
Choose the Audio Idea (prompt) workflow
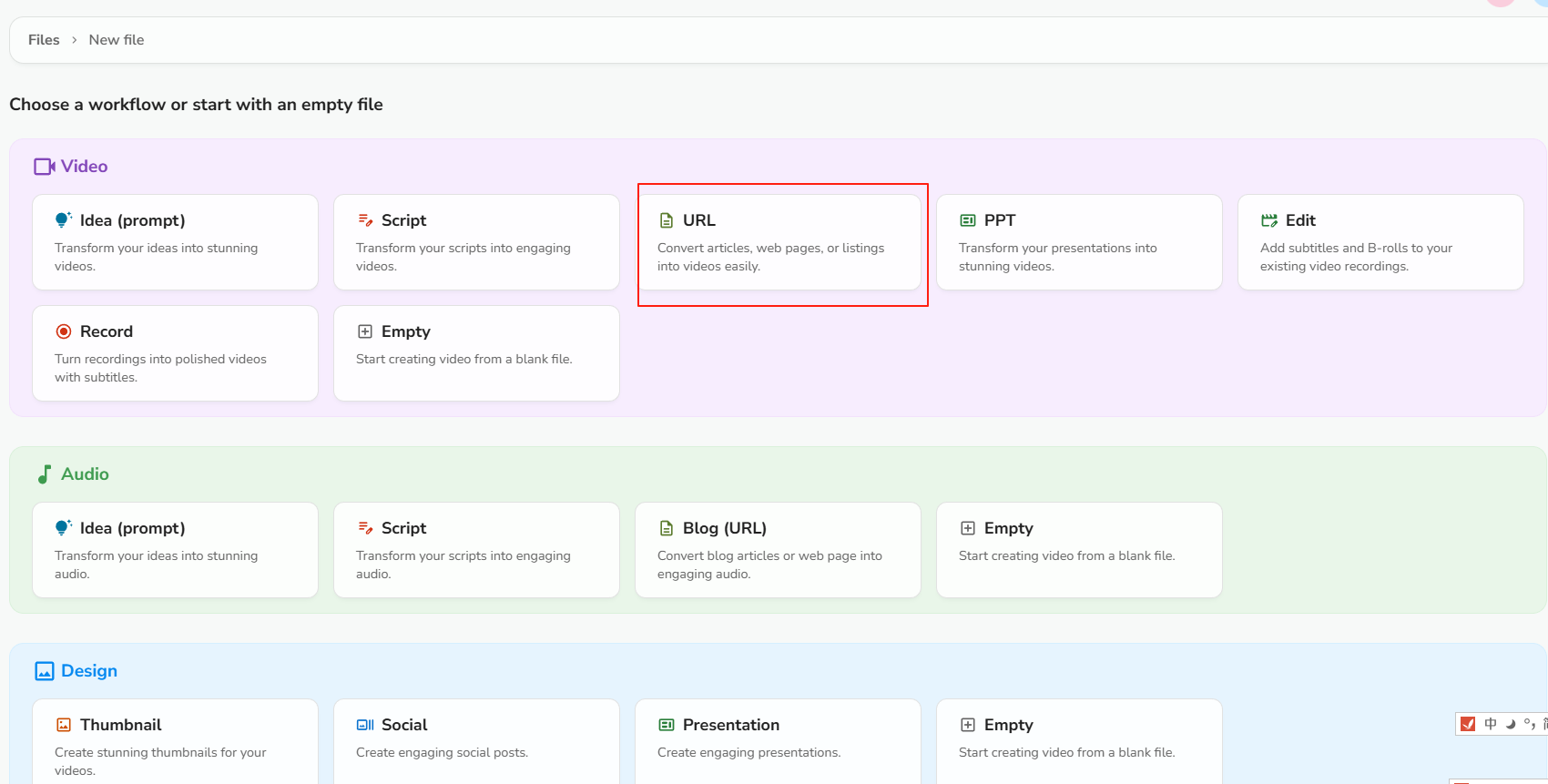tap(175, 550)
